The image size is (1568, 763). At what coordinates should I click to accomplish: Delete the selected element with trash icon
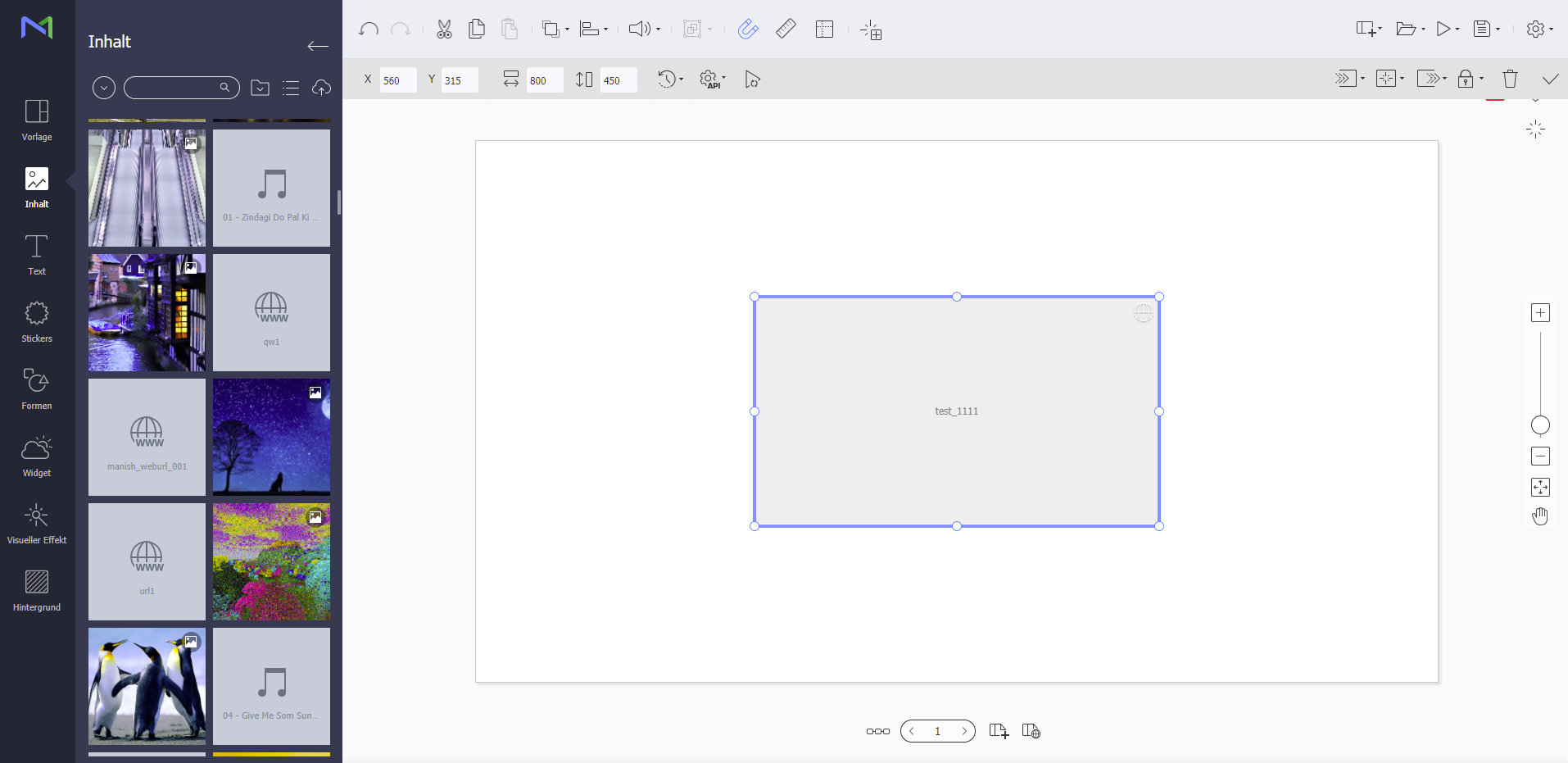tap(1510, 79)
